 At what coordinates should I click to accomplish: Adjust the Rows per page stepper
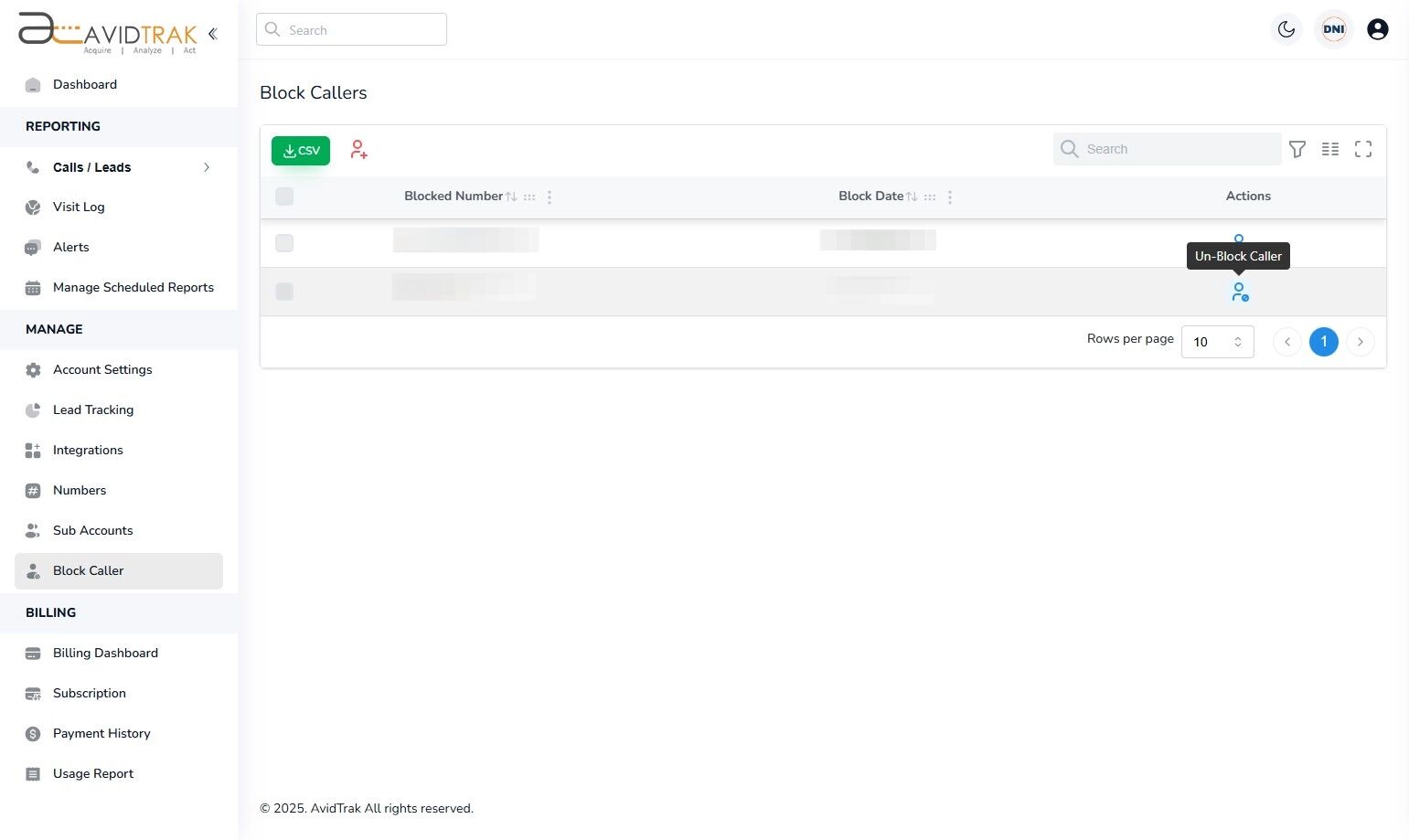1238,341
